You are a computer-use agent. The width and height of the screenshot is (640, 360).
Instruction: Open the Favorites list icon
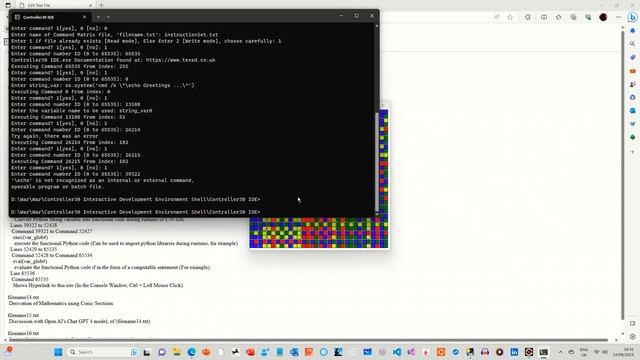click(558, 17)
